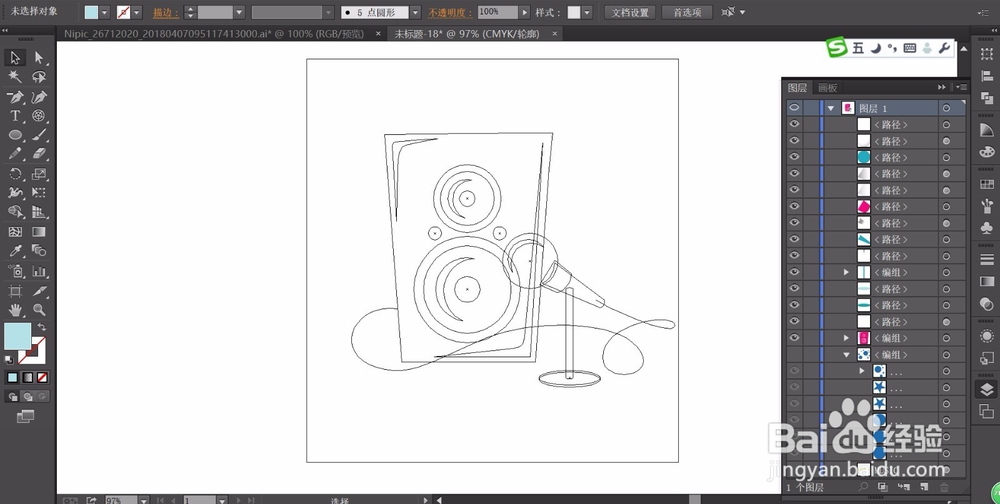Click target circle of 图层 1
This screenshot has width=1000, height=504.
pos(946,108)
